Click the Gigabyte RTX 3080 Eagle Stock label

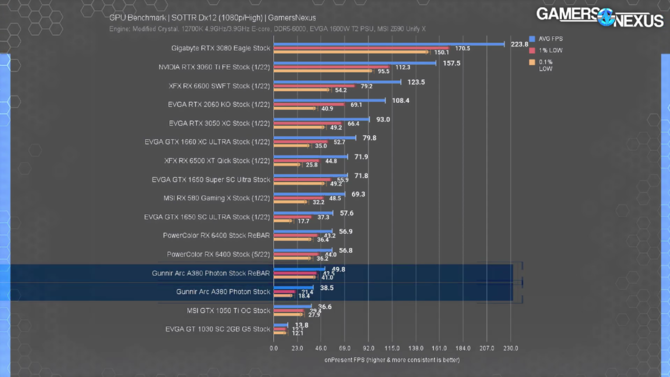click(220, 48)
